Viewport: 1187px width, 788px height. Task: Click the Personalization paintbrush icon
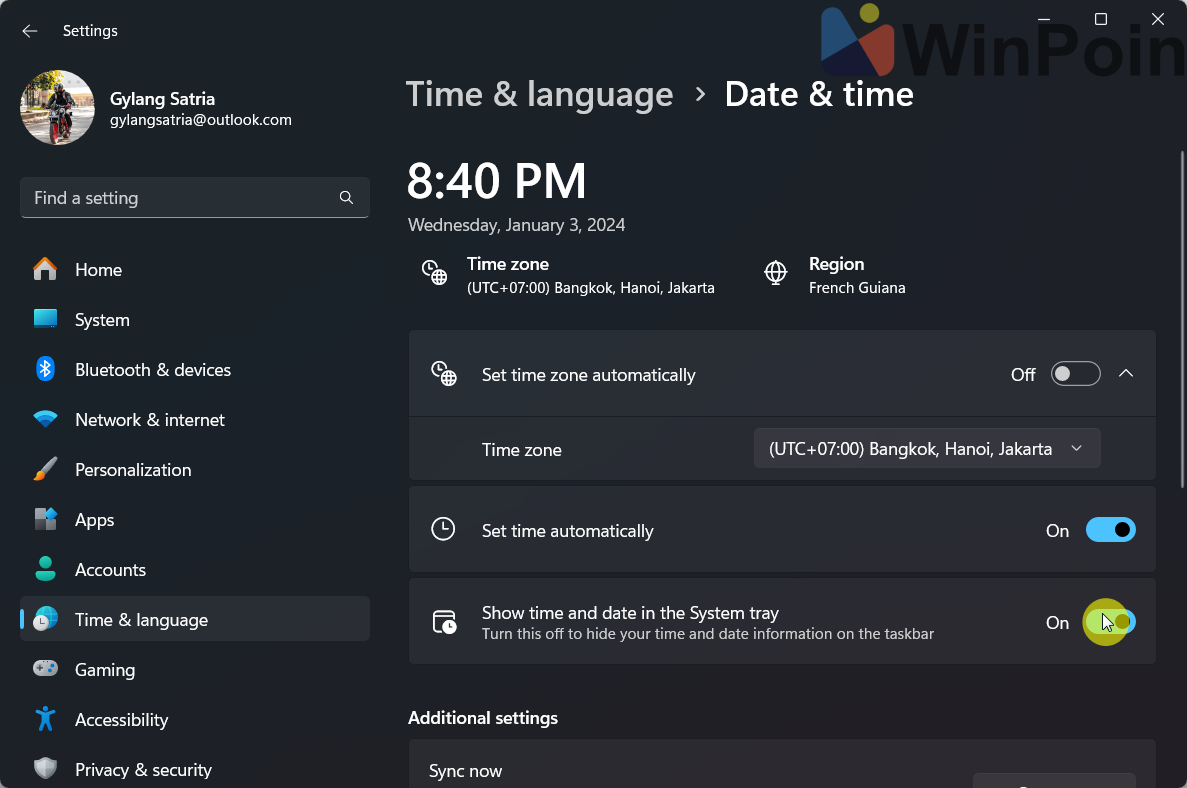[x=45, y=469]
